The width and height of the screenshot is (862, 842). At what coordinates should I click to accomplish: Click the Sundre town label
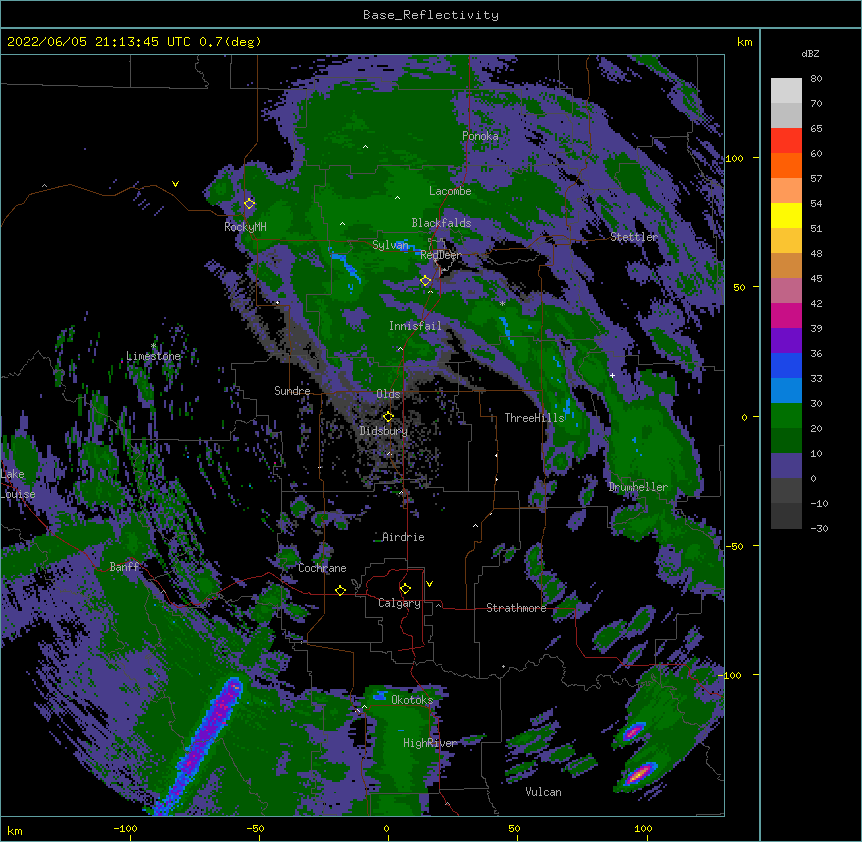pos(292,391)
